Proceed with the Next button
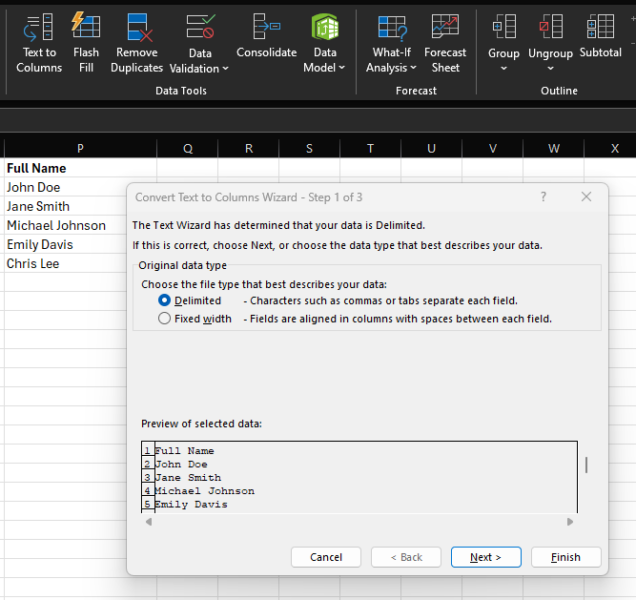 click(x=486, y=557)
